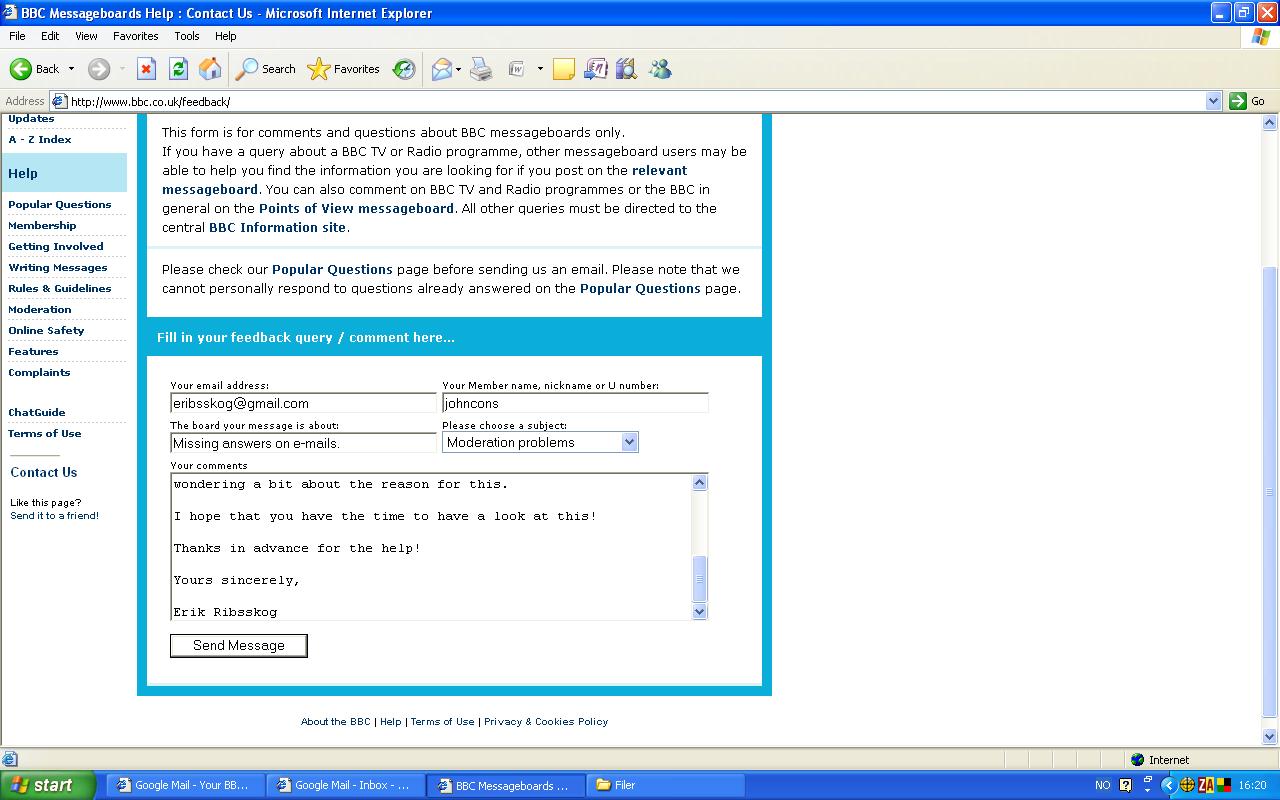Print the page with printer icon
Image resolution: width=1280 pixels, height=800 pixels.
481,69
